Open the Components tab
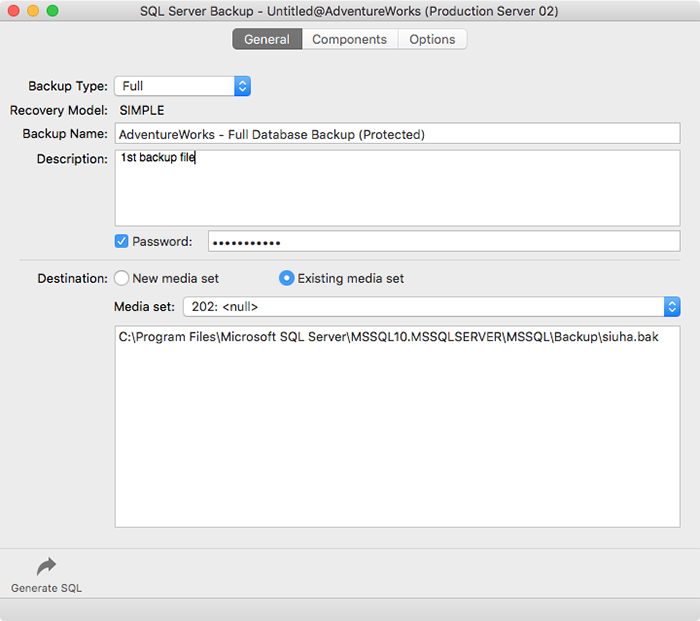The height and width of the screenshot is (621, 700). coord(350,39)
